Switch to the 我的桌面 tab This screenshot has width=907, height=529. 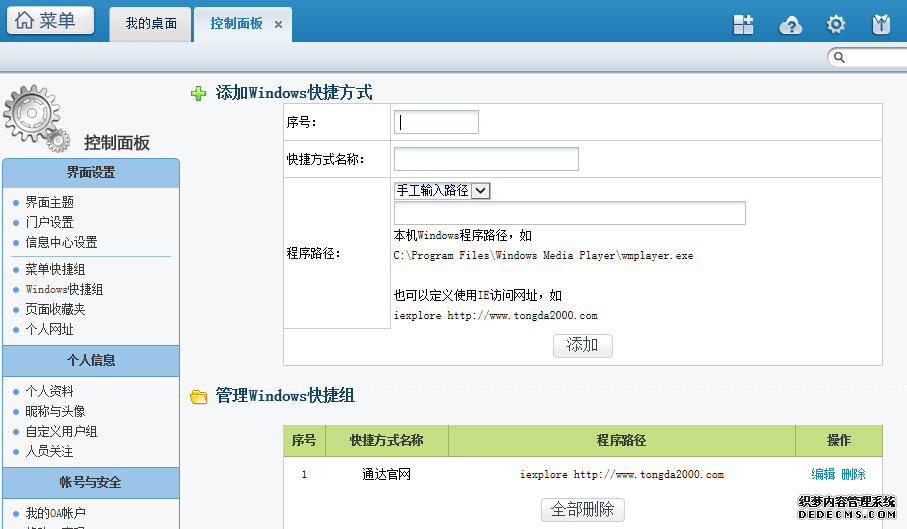tap(150, 24)
